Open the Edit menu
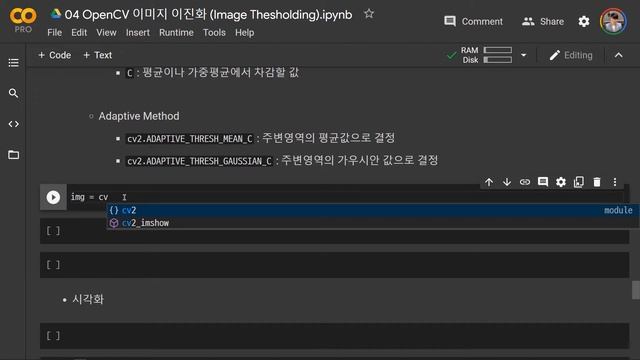This screenshot has height=360, width=640. click(x=79, y=32)
